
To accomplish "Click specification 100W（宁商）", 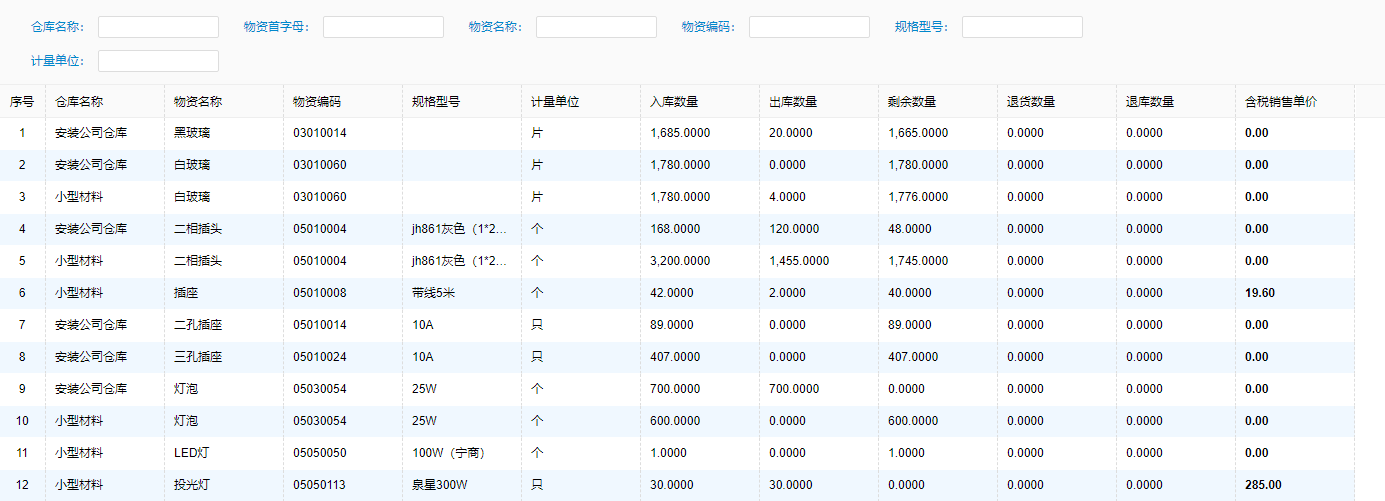I will click(448, 453).
